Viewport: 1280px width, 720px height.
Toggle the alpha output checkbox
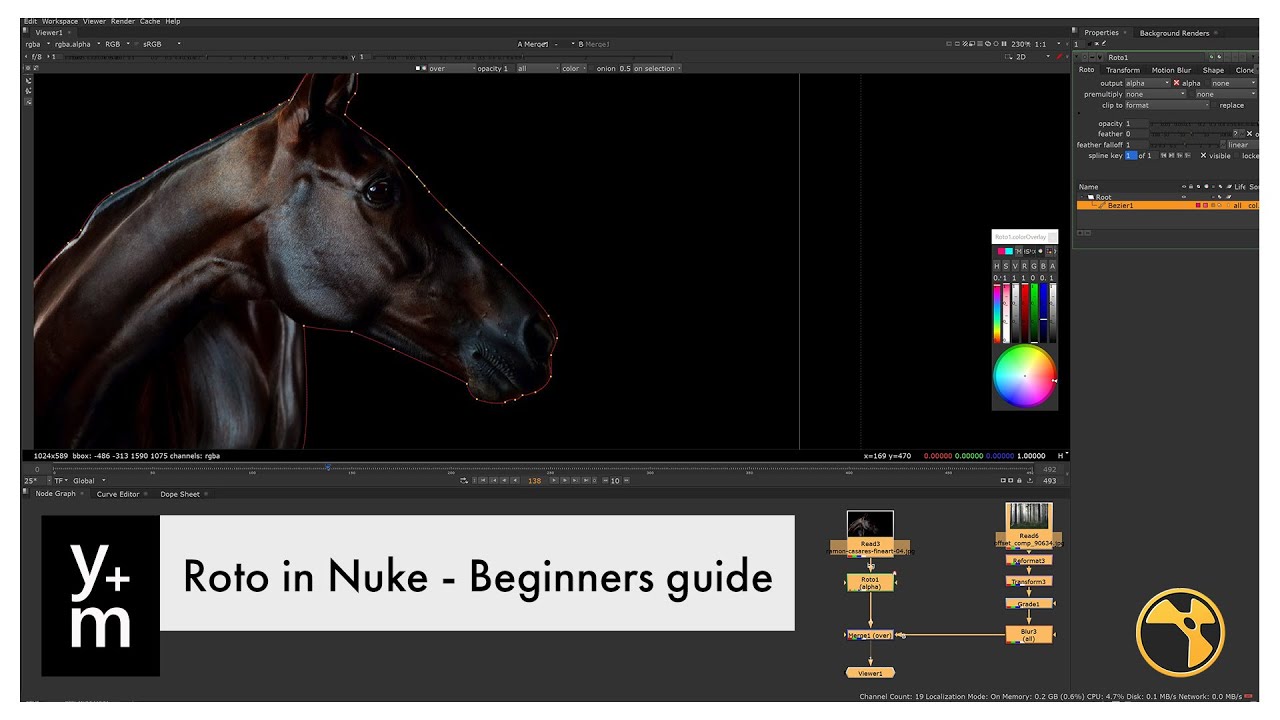pos(1176,83)
